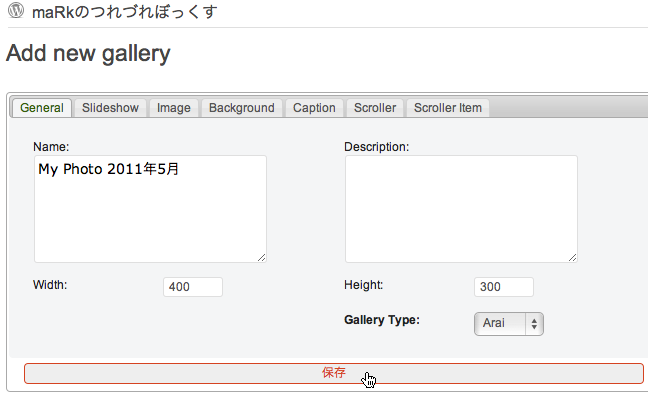Click the Description text area resize handle
Image resolution: width=648 pixels, height=409 pixels.
tap(573, 257)
